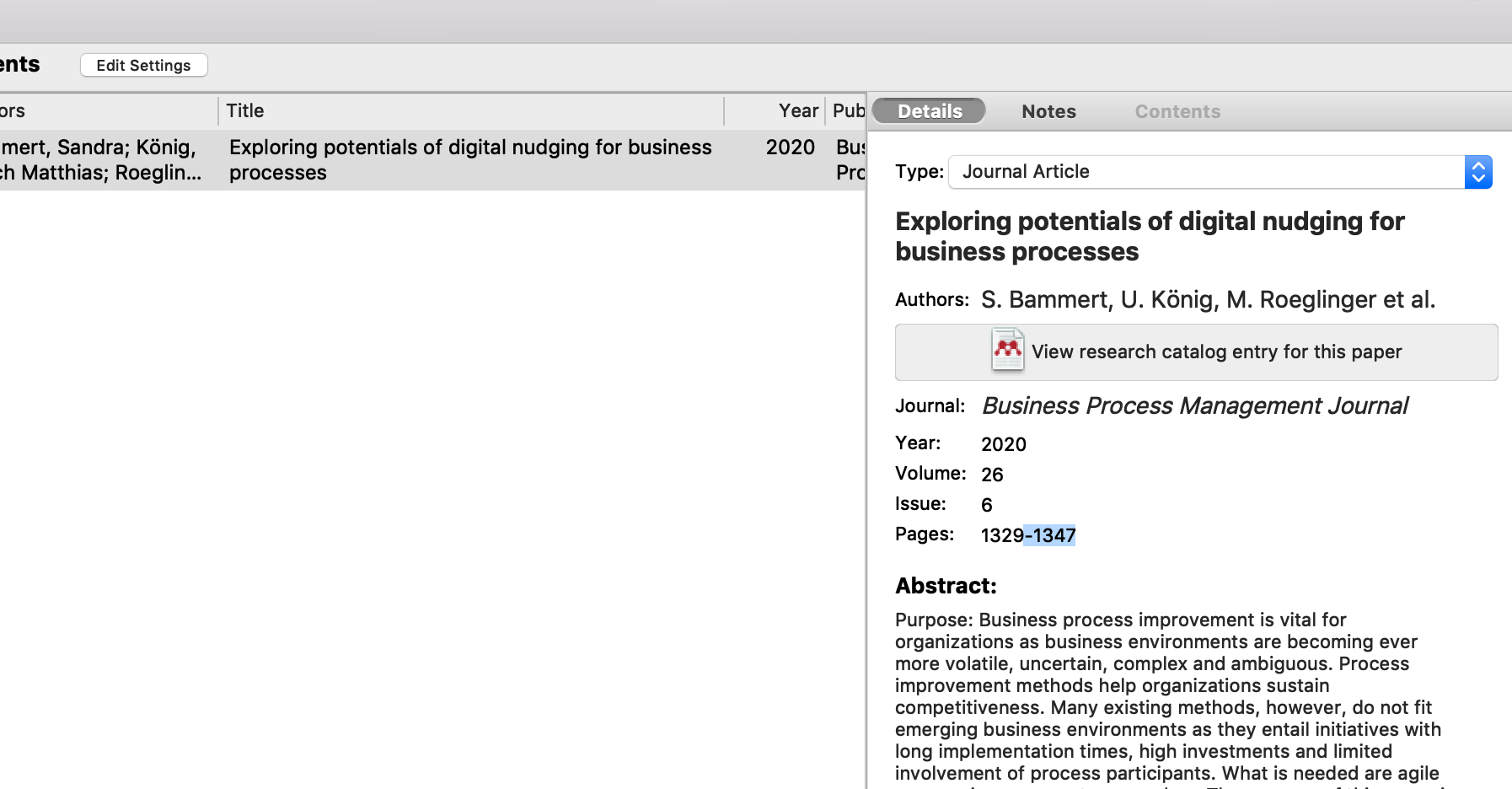Open the Type dropdown arrows
Image resolution: width=1512 pixels, height=789 pixels.
[1477, 172]
